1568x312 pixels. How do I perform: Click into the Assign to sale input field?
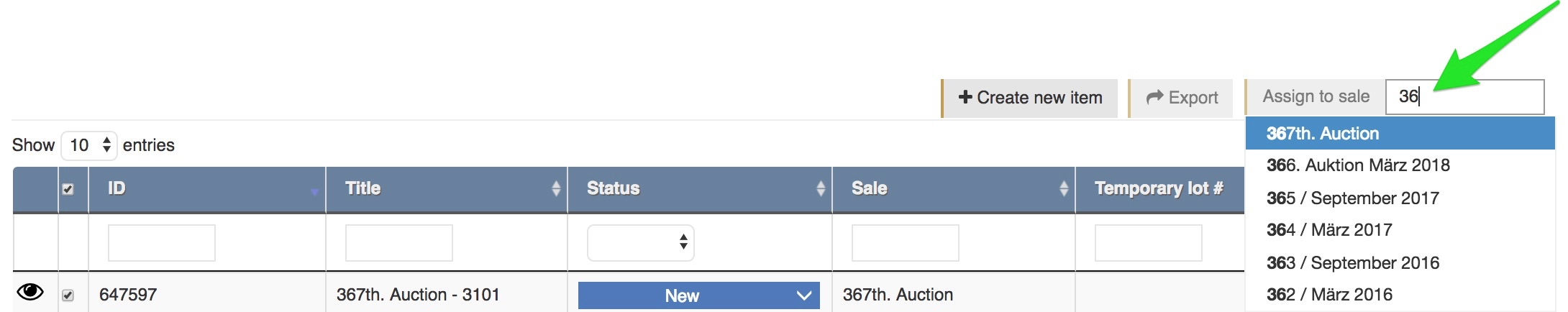(x=1464, y=97)
